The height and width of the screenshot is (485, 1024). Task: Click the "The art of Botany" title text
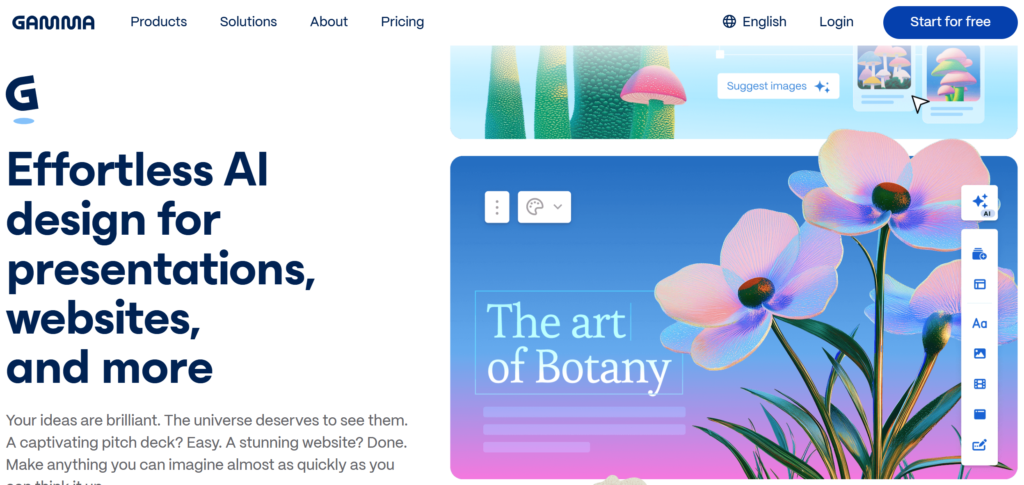click(578, 343)
